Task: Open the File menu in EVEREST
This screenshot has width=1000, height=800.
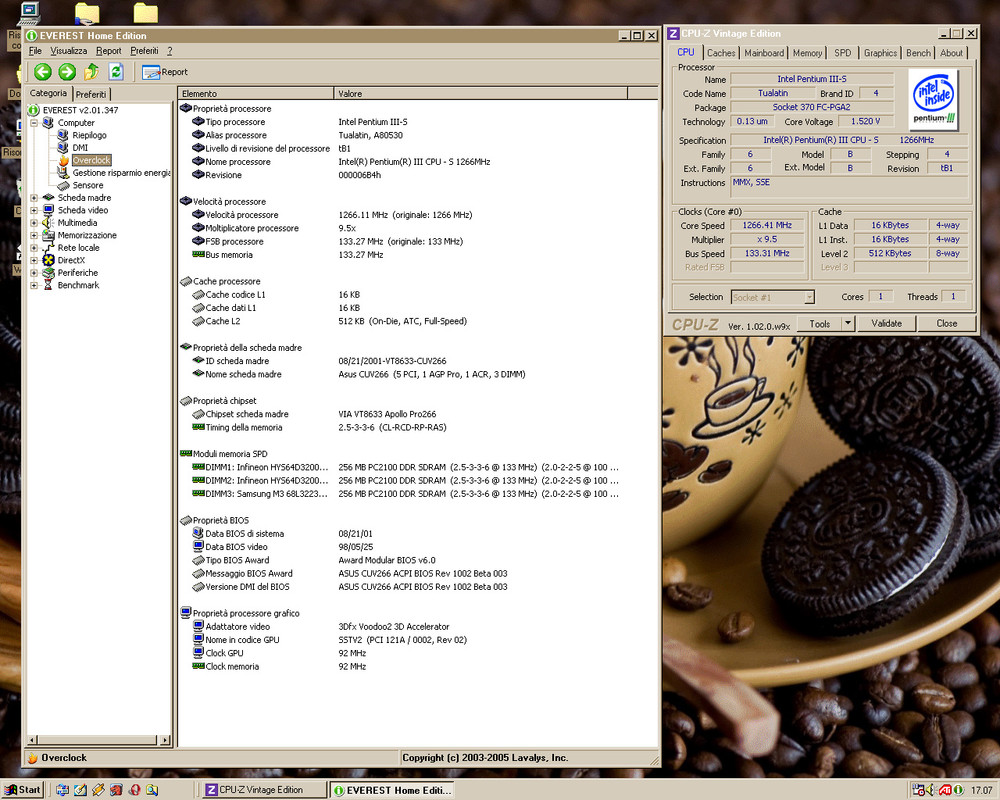Action: click(x=35, y=51)
